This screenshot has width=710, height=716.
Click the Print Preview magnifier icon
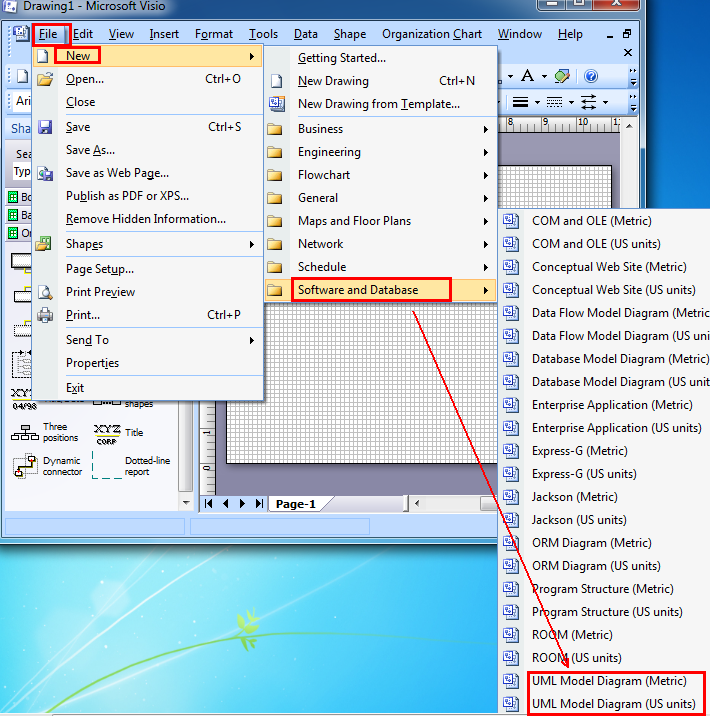pos(45,292)
